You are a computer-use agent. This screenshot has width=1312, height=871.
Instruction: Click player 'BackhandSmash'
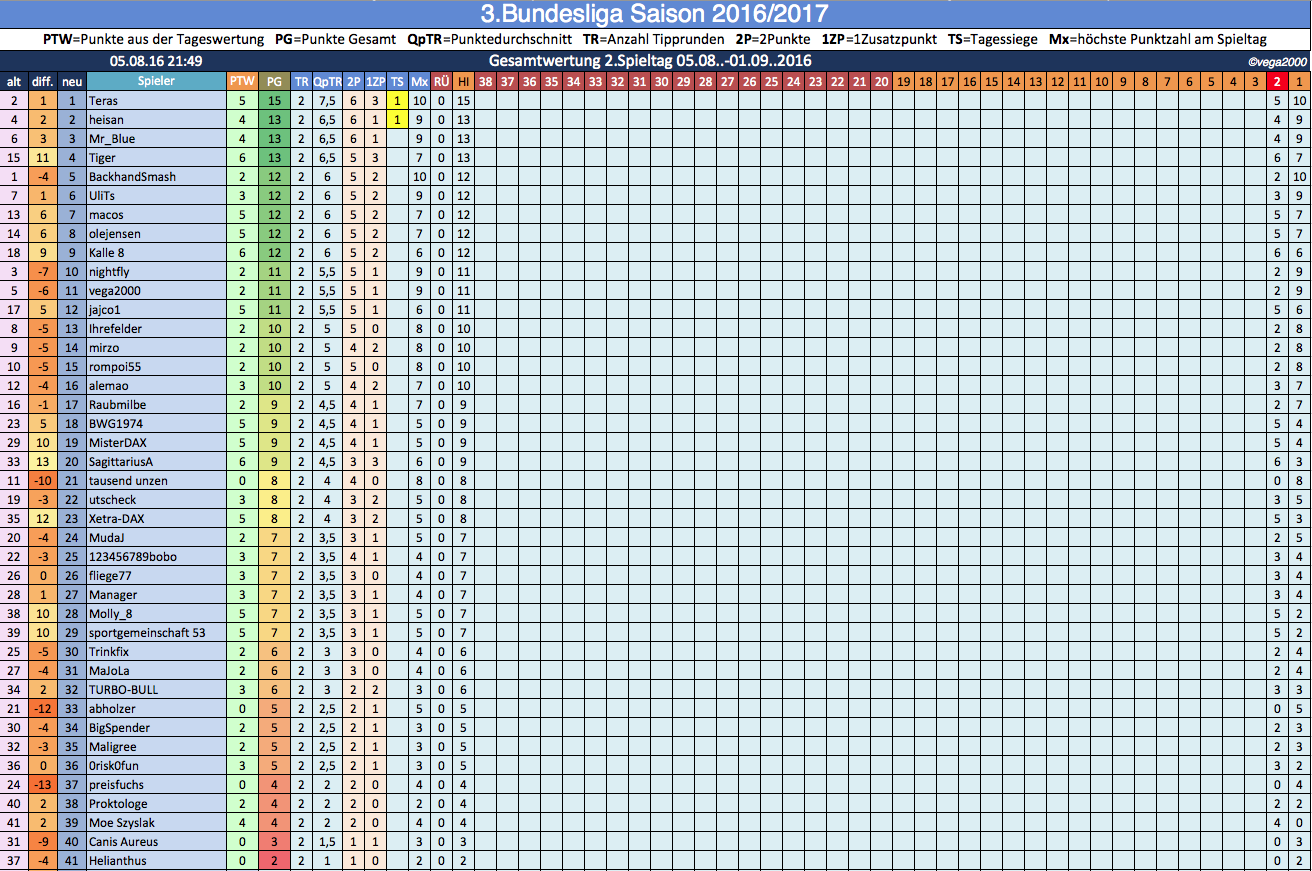click(155, 177)
